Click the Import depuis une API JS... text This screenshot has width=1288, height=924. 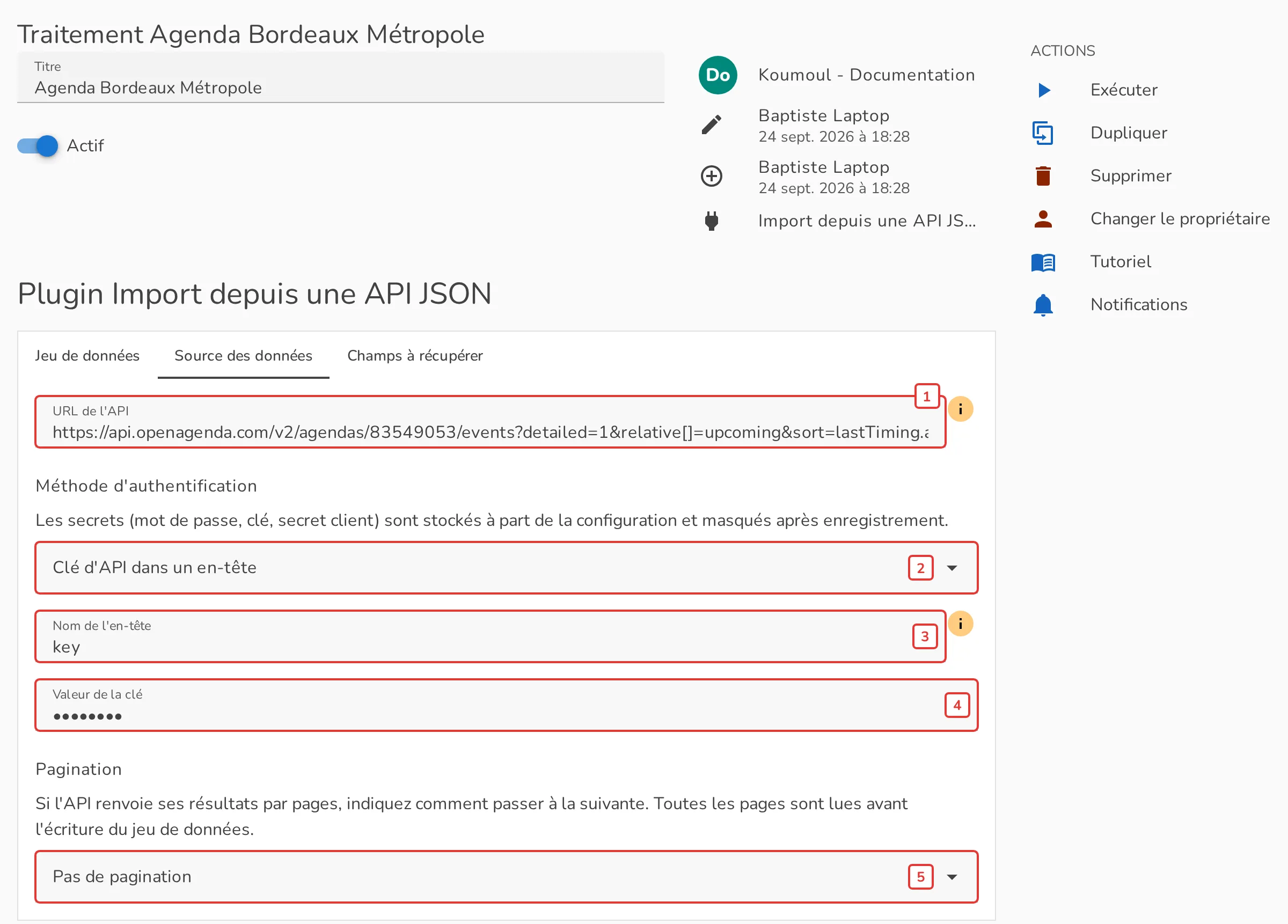click(867, 221)
